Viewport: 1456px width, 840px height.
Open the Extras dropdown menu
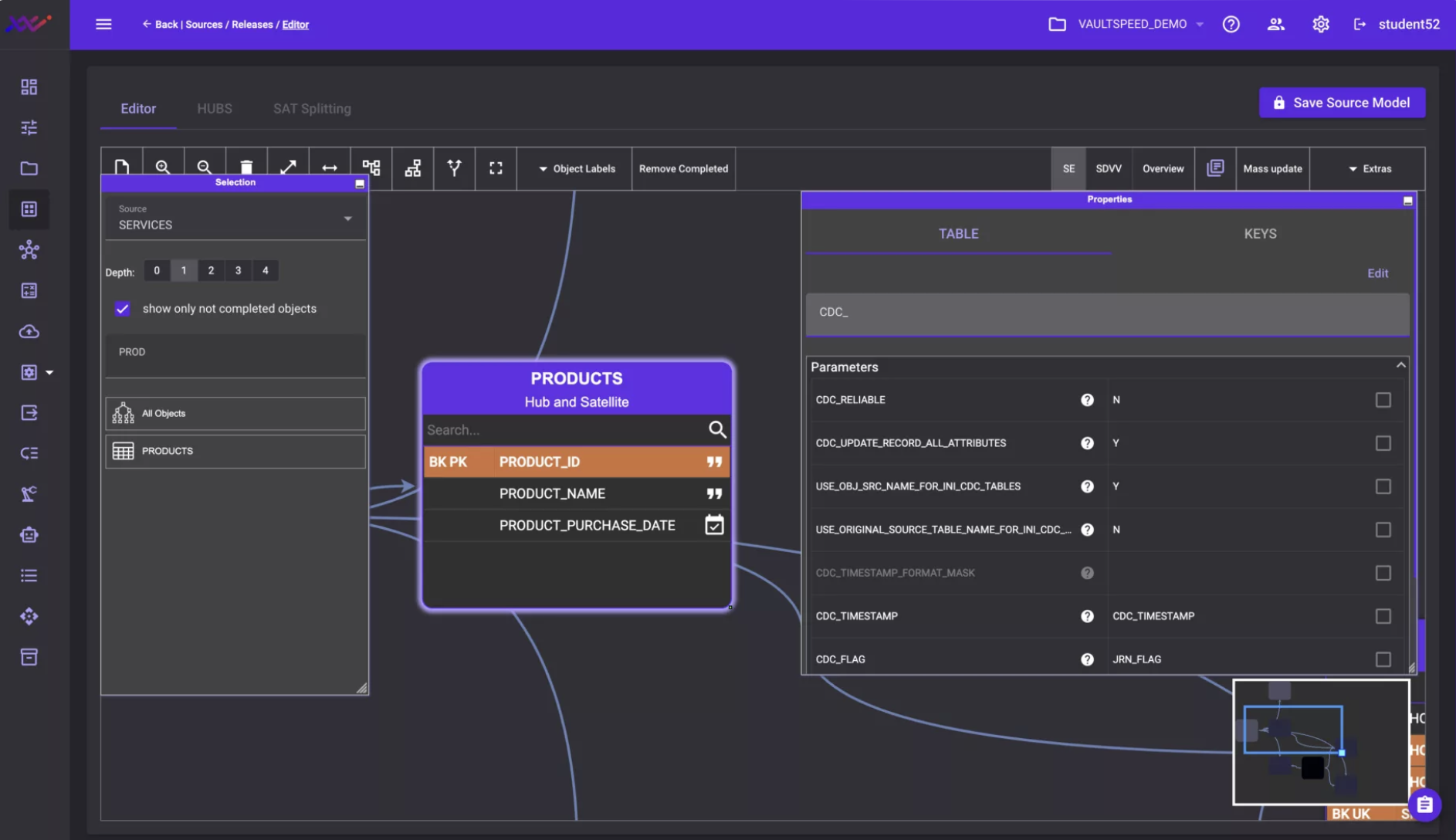pyautogui.click(x=1370, y=168)
